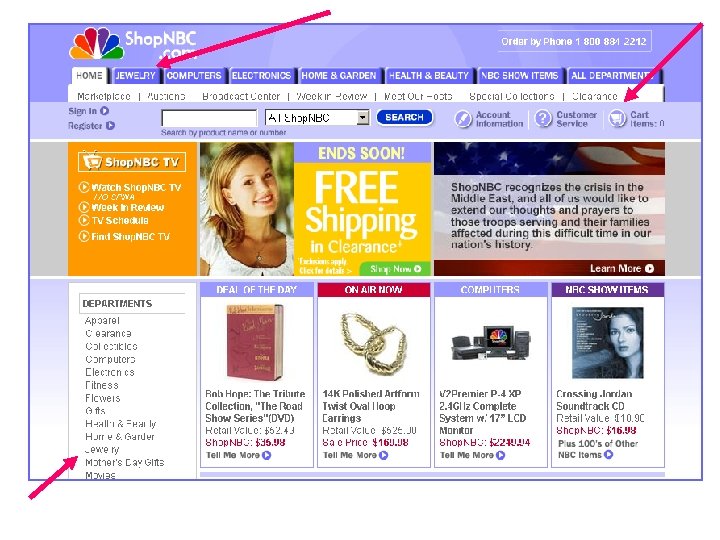
Task: Click Tell Me More arrow under Hoop Earrings
Action: coord(383,455)
